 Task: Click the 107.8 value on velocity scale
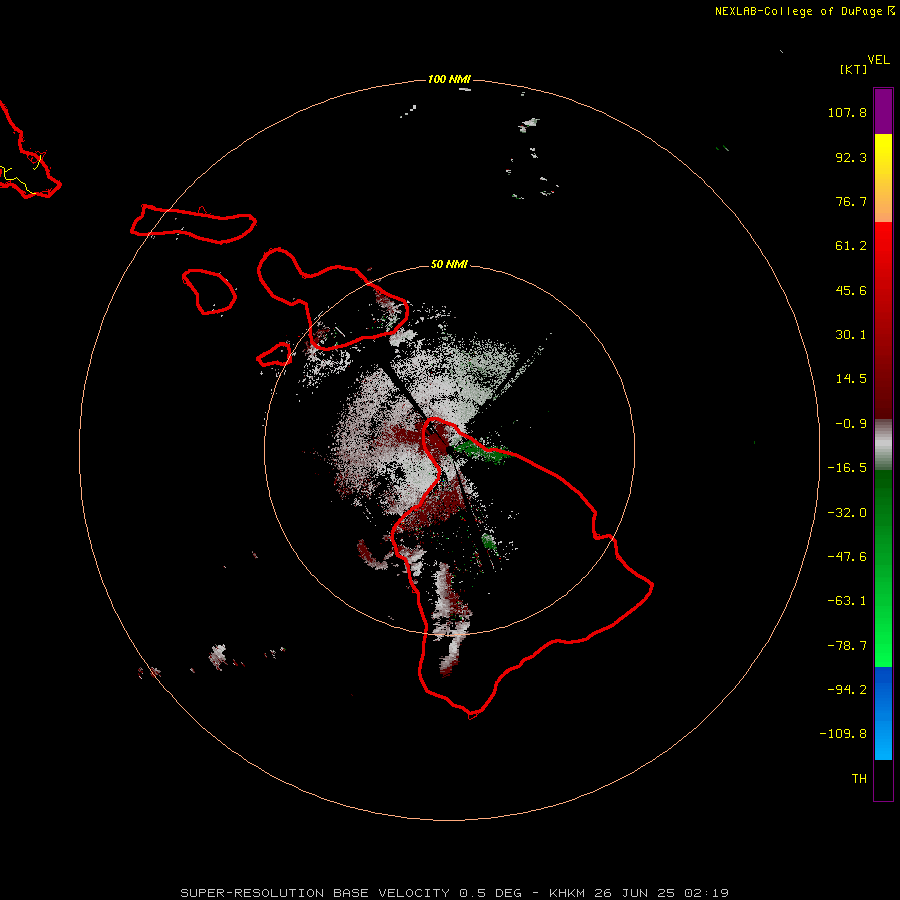847,112
